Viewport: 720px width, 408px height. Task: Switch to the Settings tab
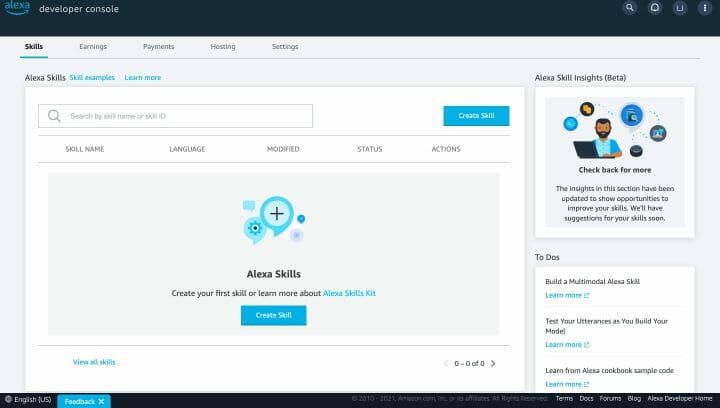pyautogui.click(x=285, y=46)
